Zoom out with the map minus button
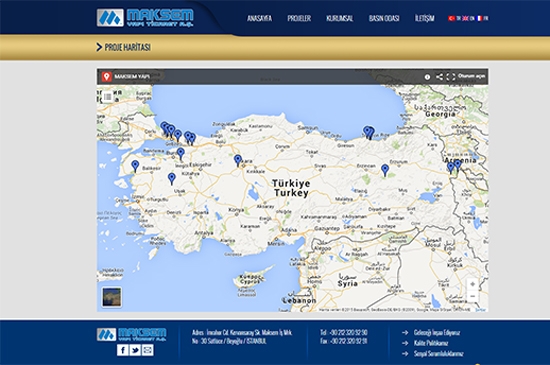 [472, 297]
